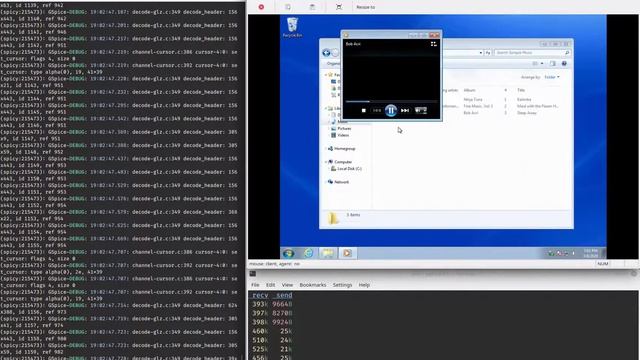Select Favorites in navigation pane

335,75
